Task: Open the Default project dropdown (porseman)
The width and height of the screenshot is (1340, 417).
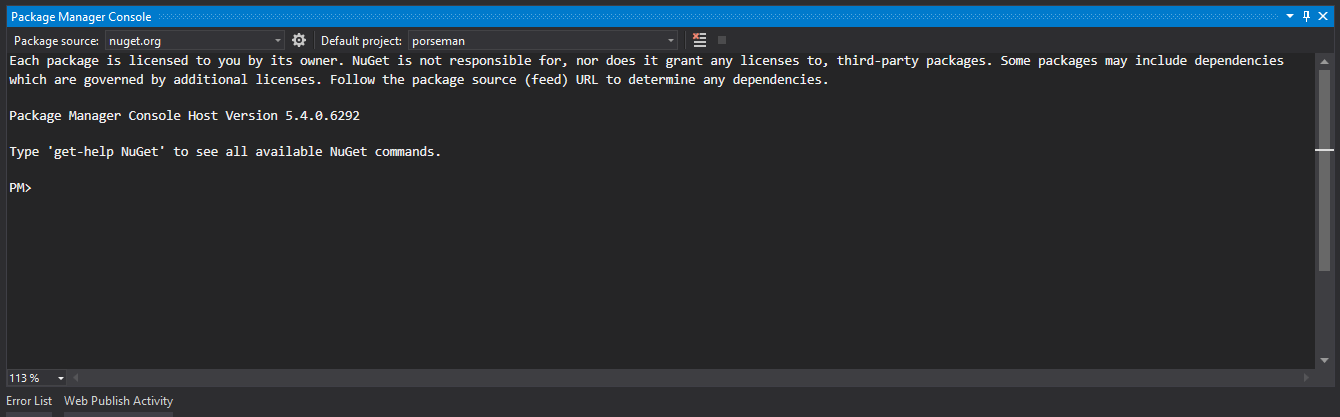Action: coord(543,41)
